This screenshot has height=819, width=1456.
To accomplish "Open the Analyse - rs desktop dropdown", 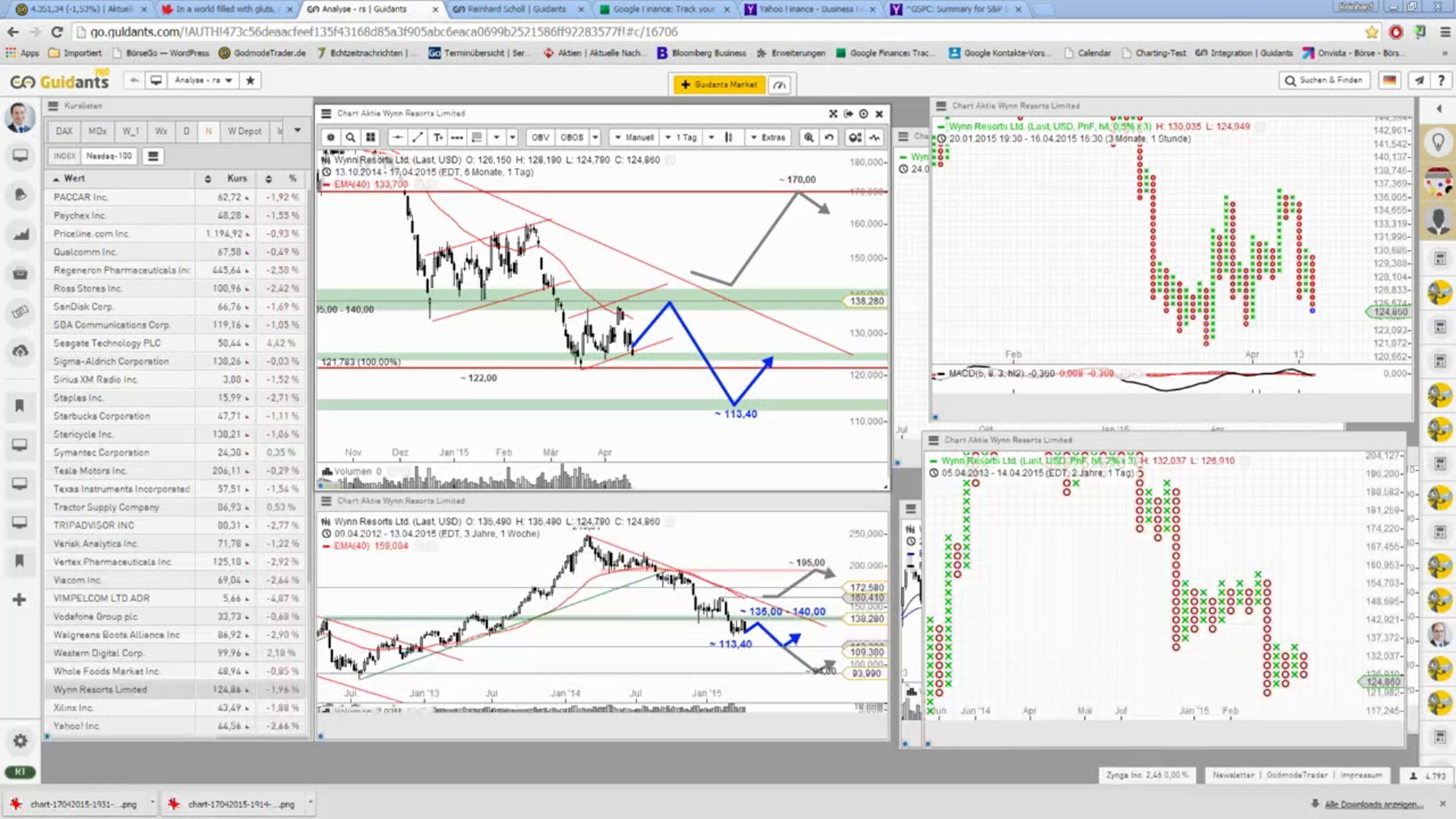I will point(203,80).
